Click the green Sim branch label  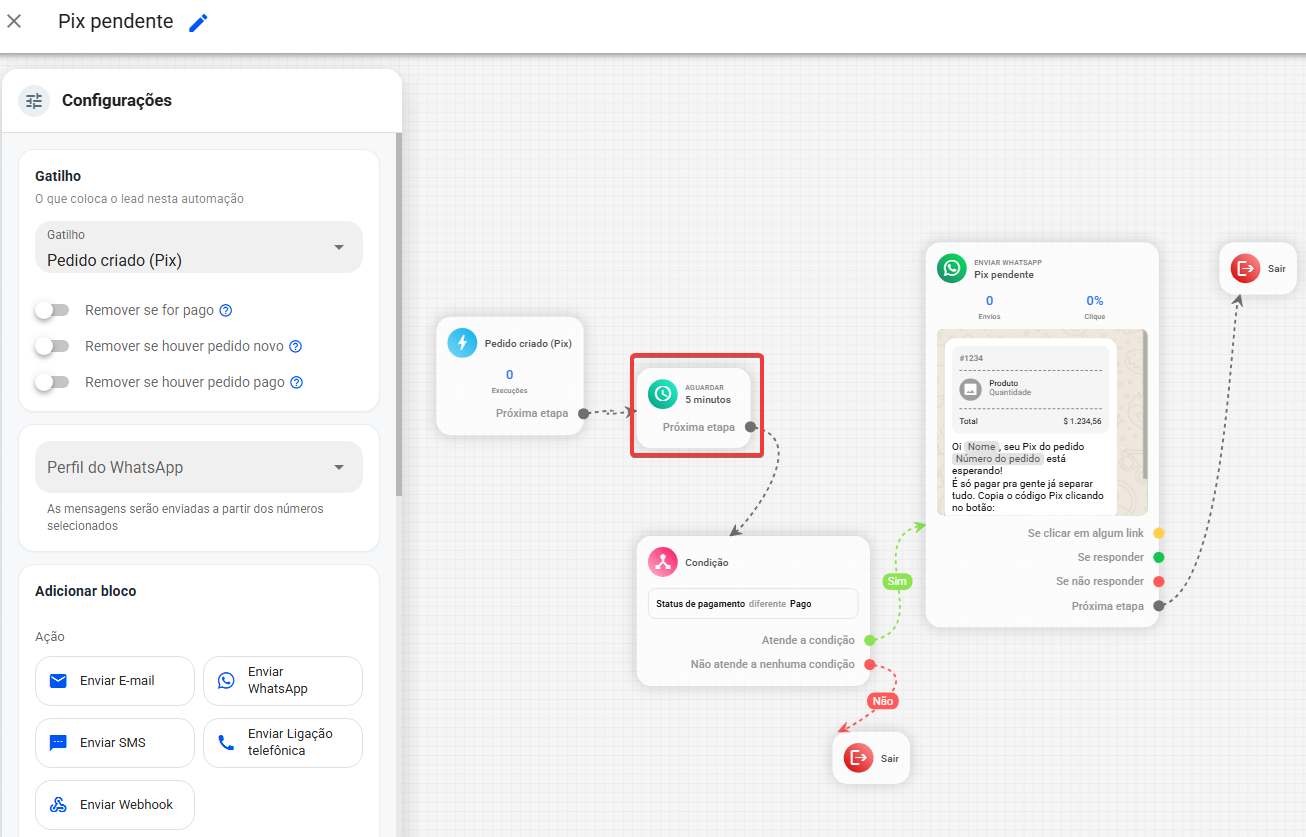coord(897,581)
